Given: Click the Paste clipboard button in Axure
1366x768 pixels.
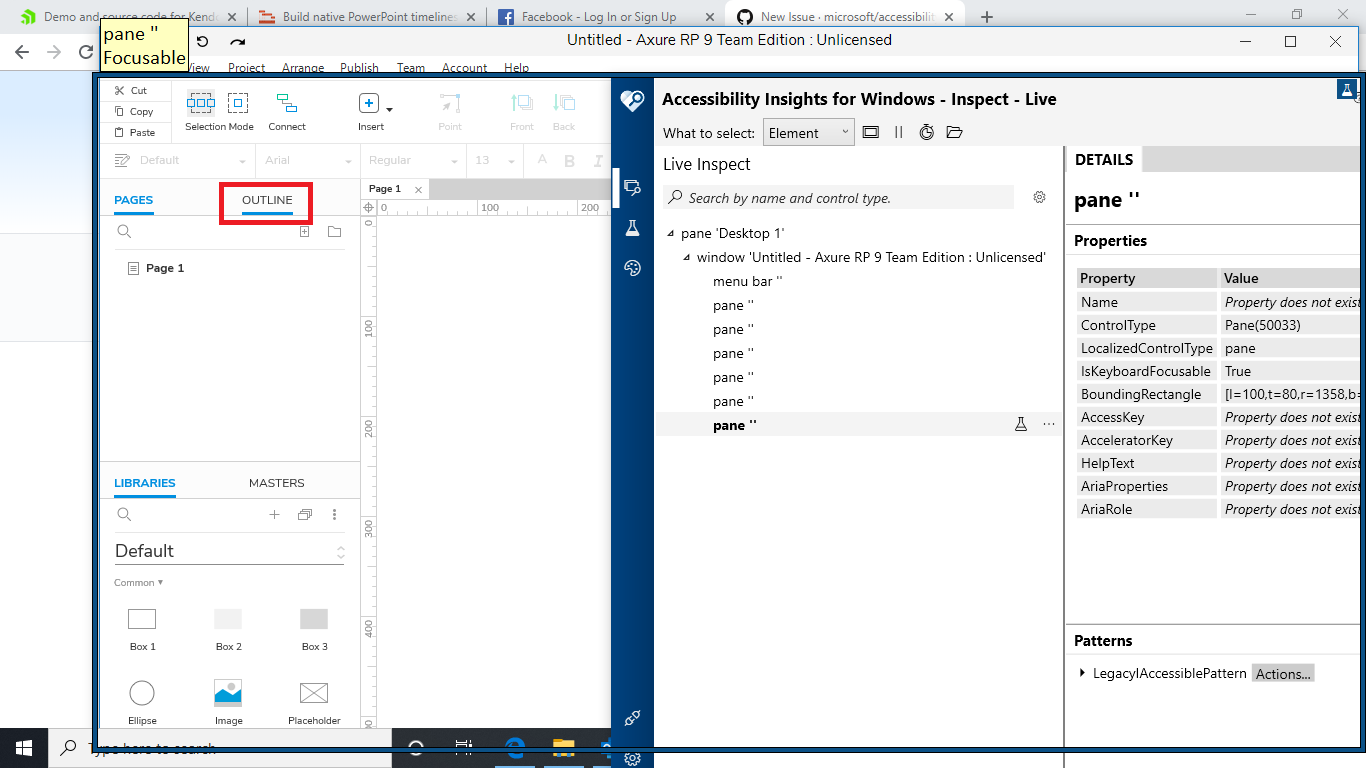Looking at the screenshot, I should [135, 132].
